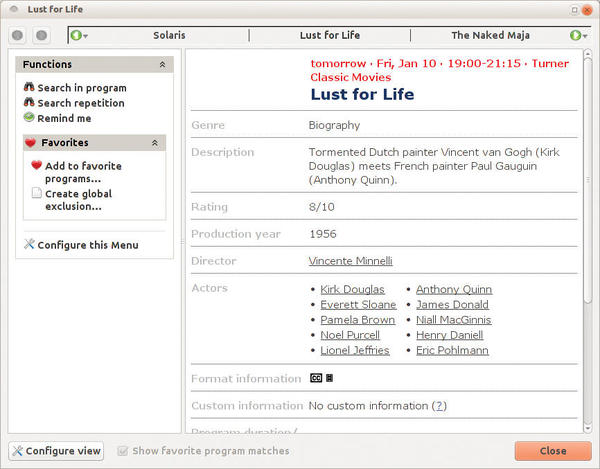Click the red broadcast time text
The image size is (600, 469).
pyautogui.click(x=439, y=70)
